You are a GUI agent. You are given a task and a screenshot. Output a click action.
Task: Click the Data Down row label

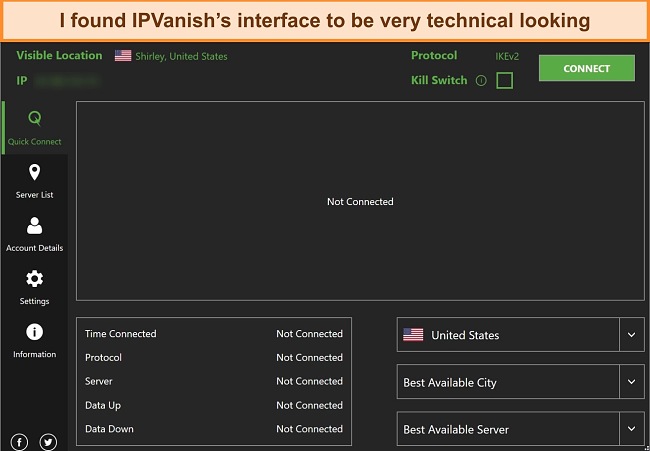[109, 429]
